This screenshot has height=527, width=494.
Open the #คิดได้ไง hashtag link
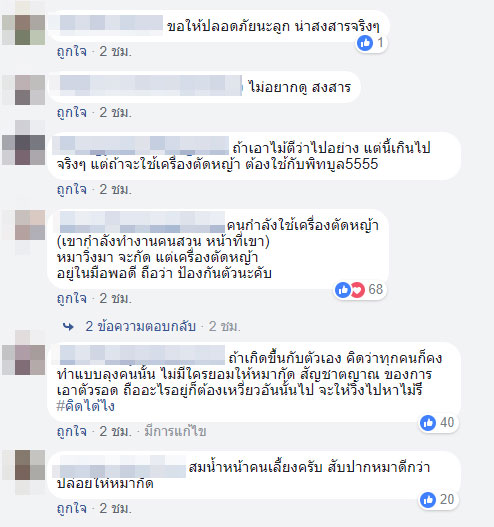click(x=86, y=406)
